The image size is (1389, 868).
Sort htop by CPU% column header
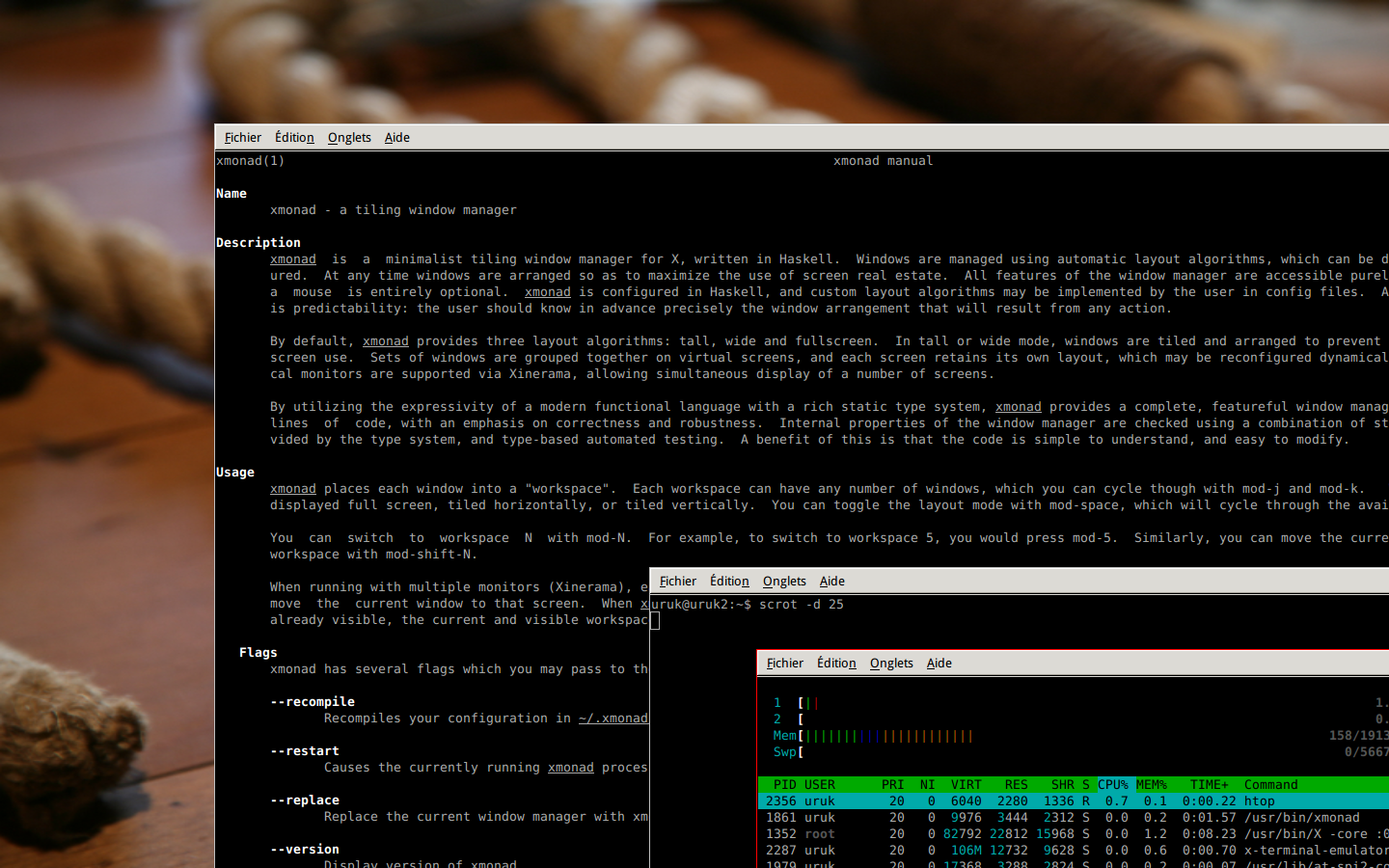[x=1112, y=784]
